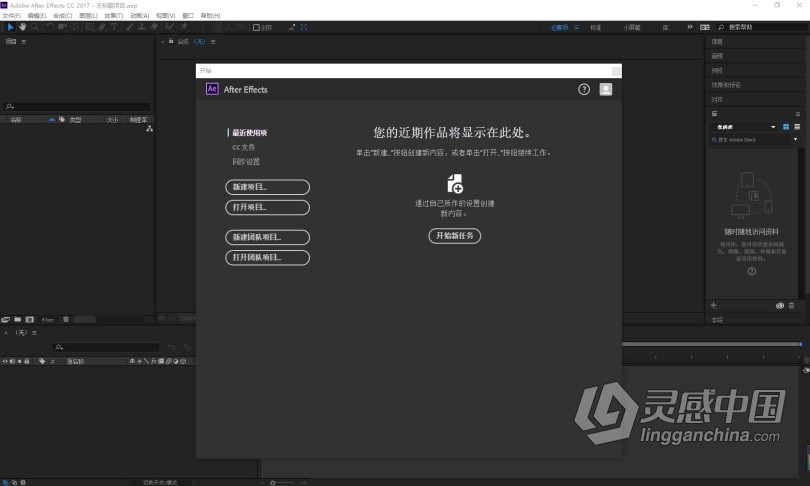
Task: Open the Animation (A) menu
Action: [x=139, y=15]
